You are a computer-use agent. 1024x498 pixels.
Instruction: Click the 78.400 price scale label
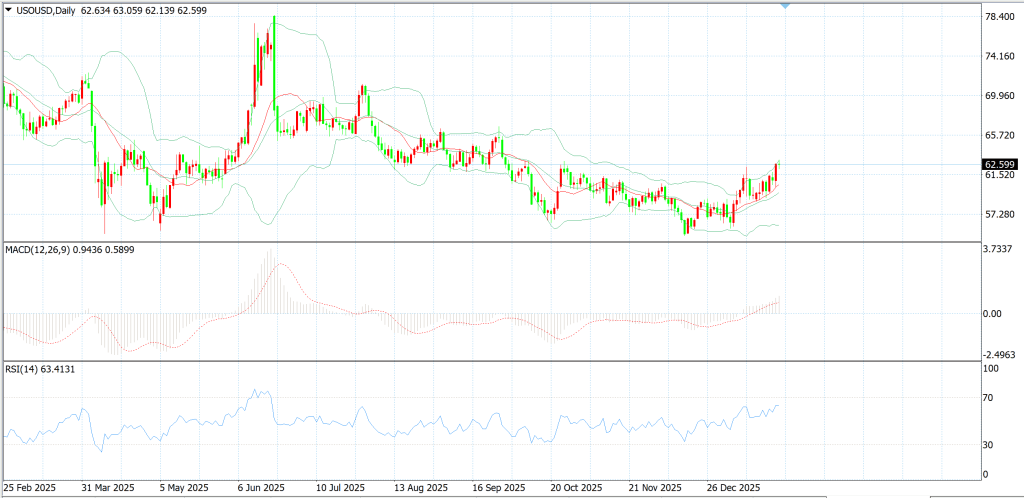click(x=1000, y=16)
